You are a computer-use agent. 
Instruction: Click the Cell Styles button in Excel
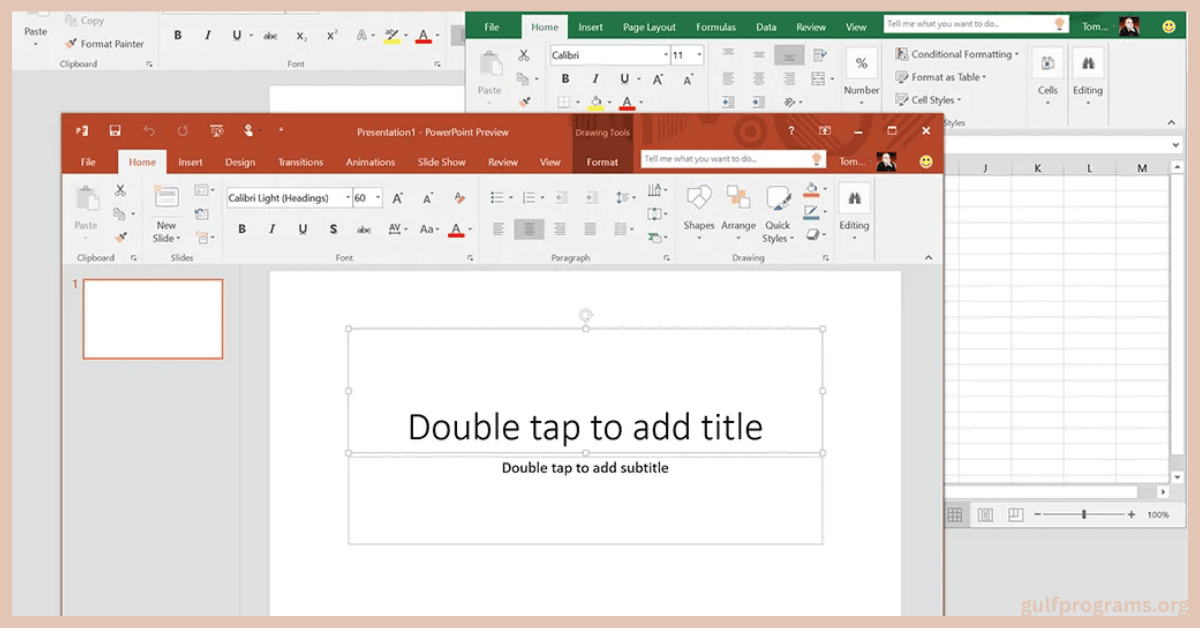[x=932, y=100]
